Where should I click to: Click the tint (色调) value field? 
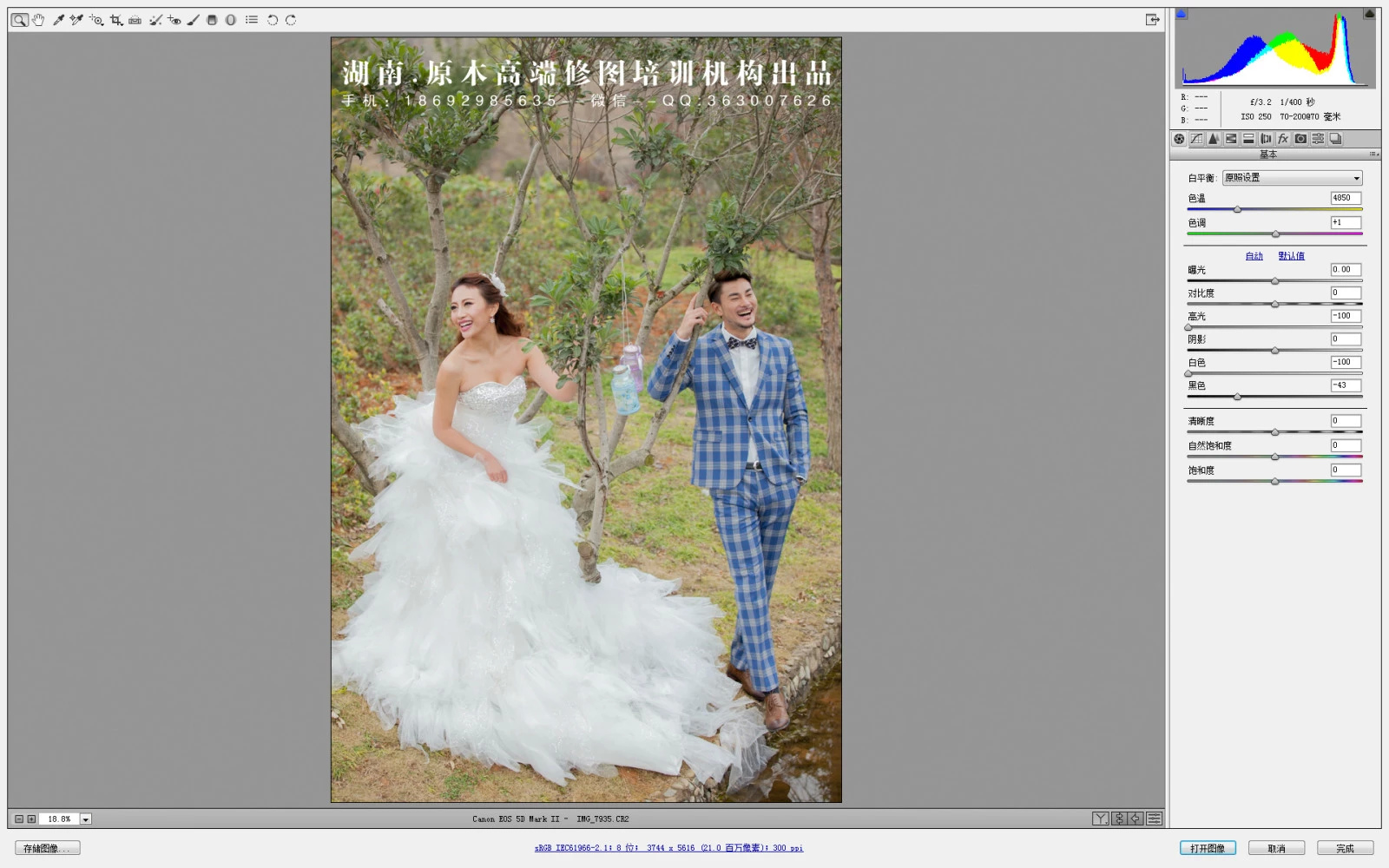pyautogui.click(x=1346, y=222)
